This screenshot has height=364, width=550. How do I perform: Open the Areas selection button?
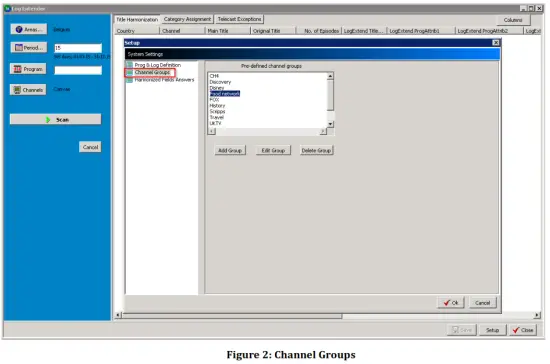[29, 29]
